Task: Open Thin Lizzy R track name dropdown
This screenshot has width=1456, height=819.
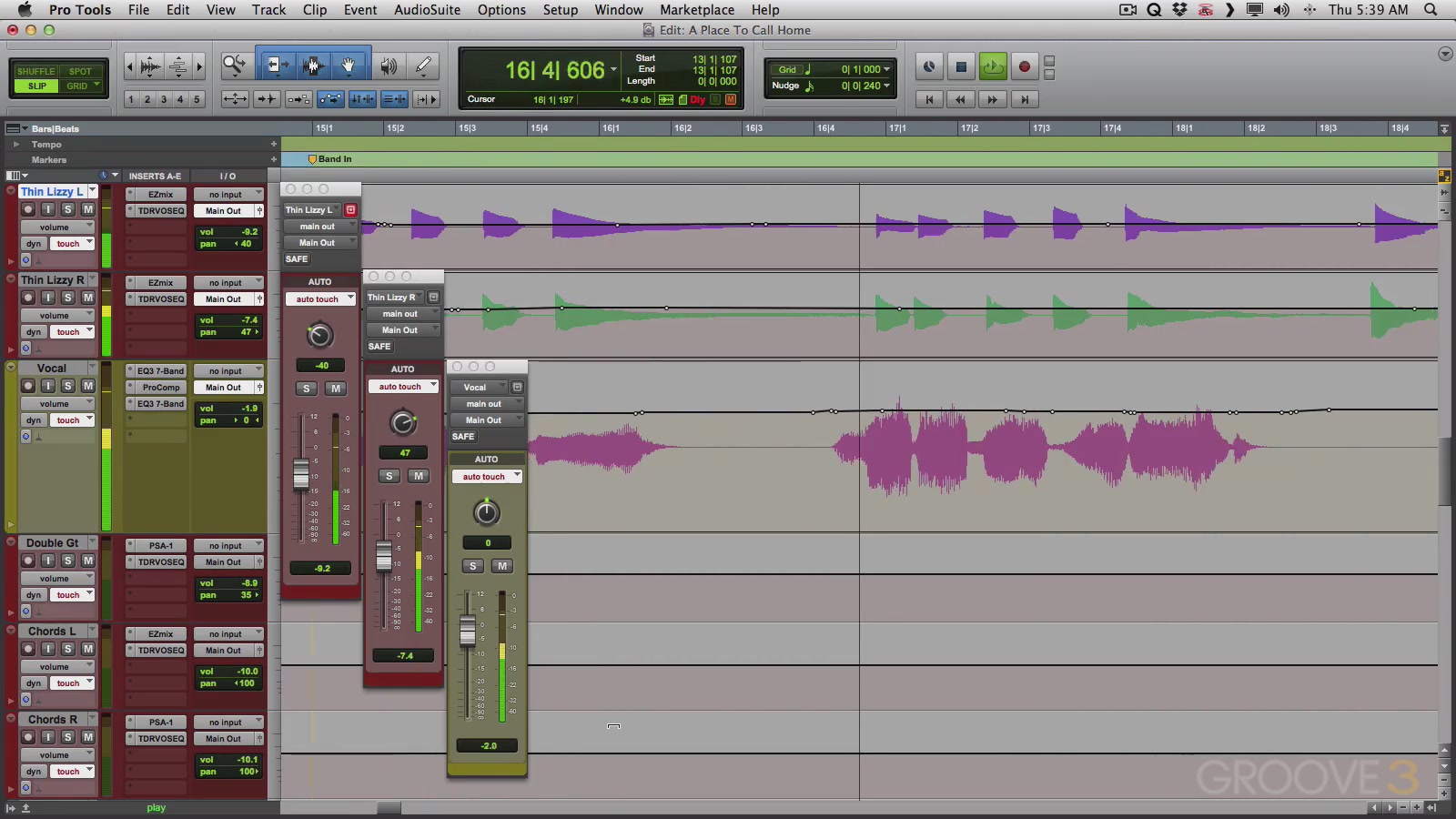Action: pos(92,279)
